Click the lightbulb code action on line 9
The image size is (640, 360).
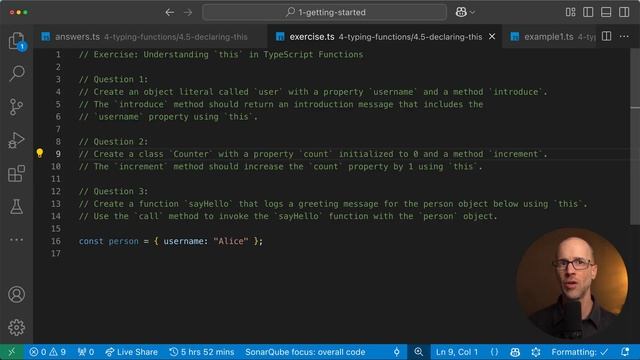40,153
